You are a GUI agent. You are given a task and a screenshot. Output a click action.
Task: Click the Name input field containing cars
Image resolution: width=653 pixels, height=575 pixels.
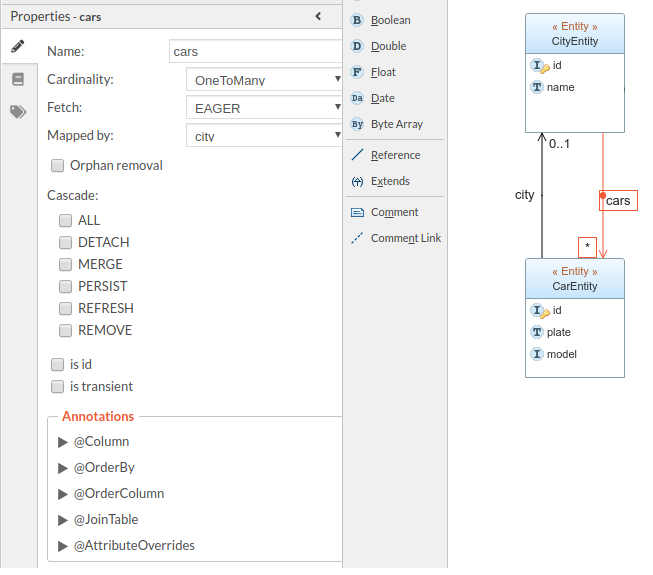[256, 51]
